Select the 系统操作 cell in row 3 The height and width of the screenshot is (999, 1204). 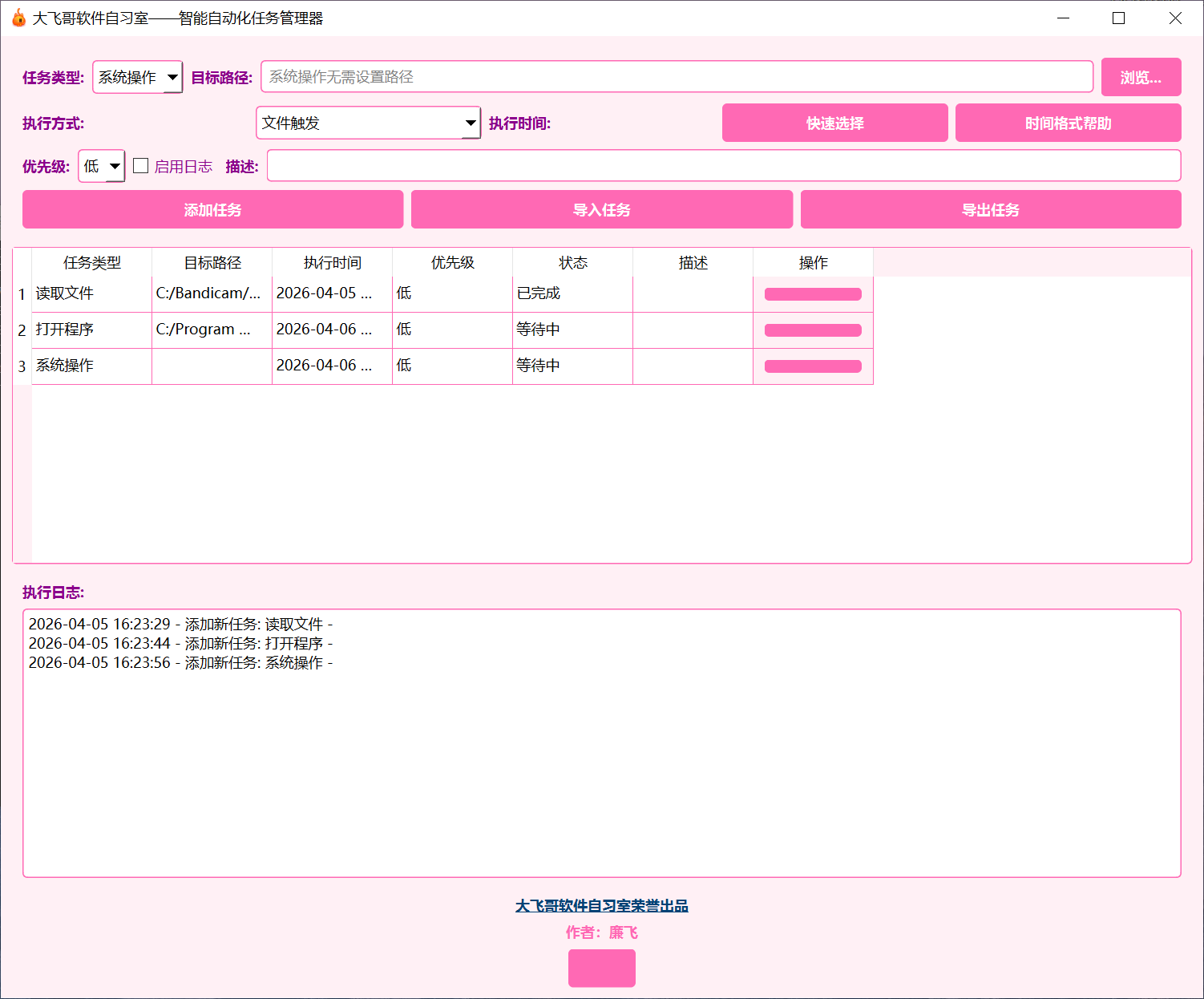[x=92, y=366]
